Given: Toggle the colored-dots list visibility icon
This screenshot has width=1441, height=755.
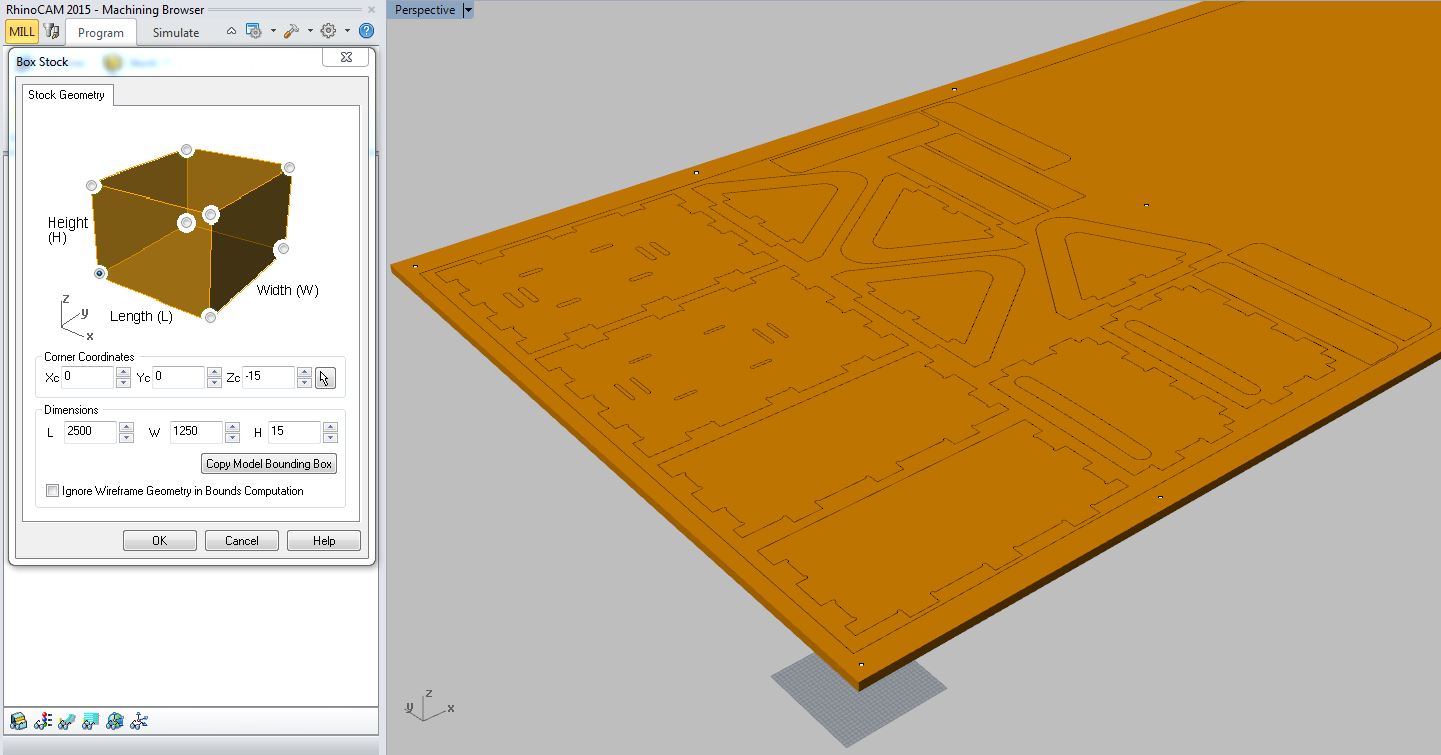Looking at the screenshot, I should (x=43, y=720).
